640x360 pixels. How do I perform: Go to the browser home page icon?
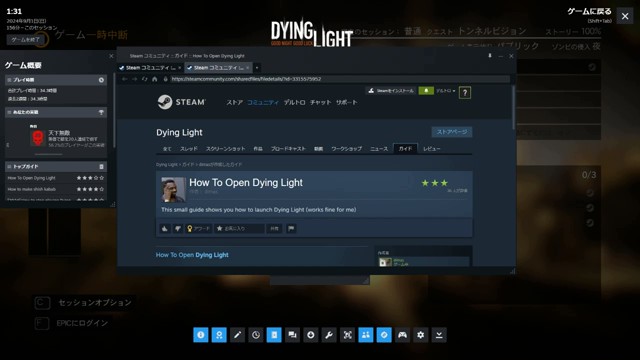coord(155,79)
